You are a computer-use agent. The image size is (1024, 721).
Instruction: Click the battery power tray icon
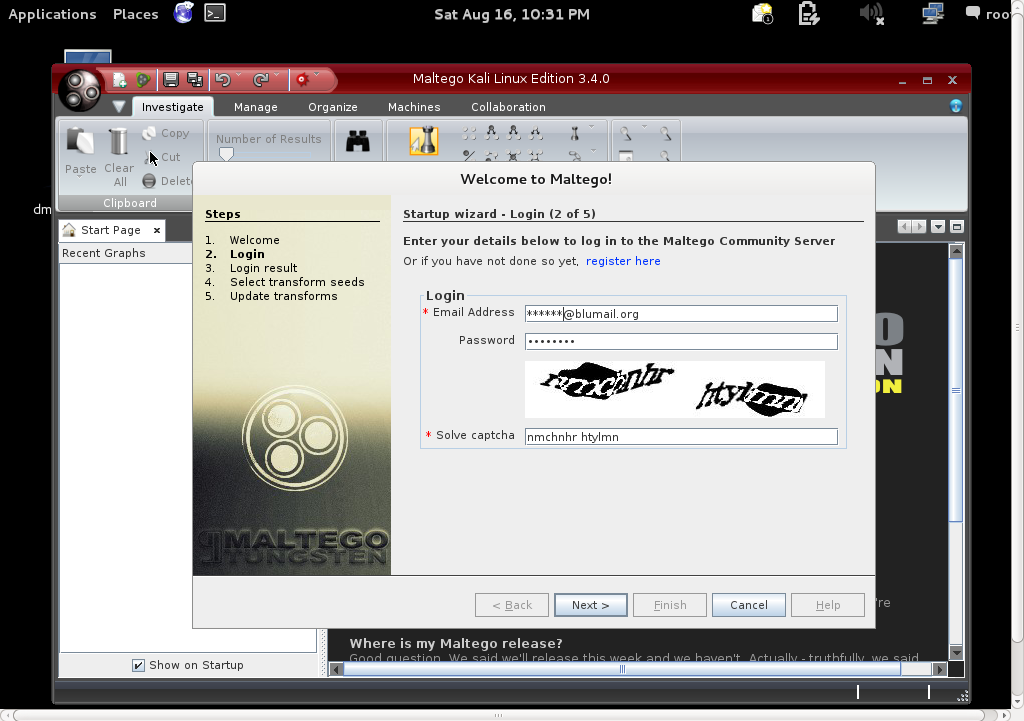(x=808, y=13)
